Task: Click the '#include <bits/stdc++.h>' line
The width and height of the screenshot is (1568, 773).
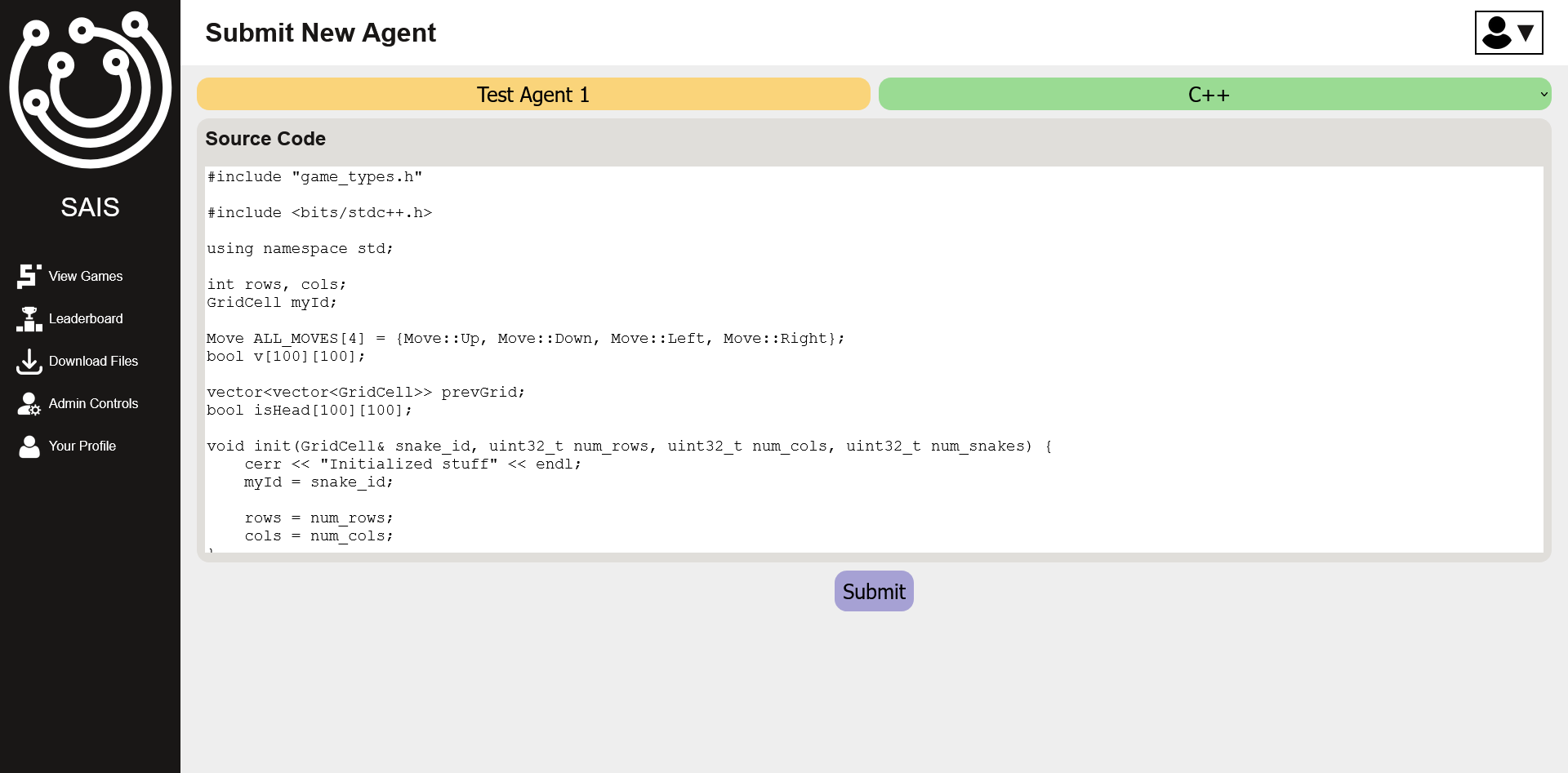Action: 319,212
